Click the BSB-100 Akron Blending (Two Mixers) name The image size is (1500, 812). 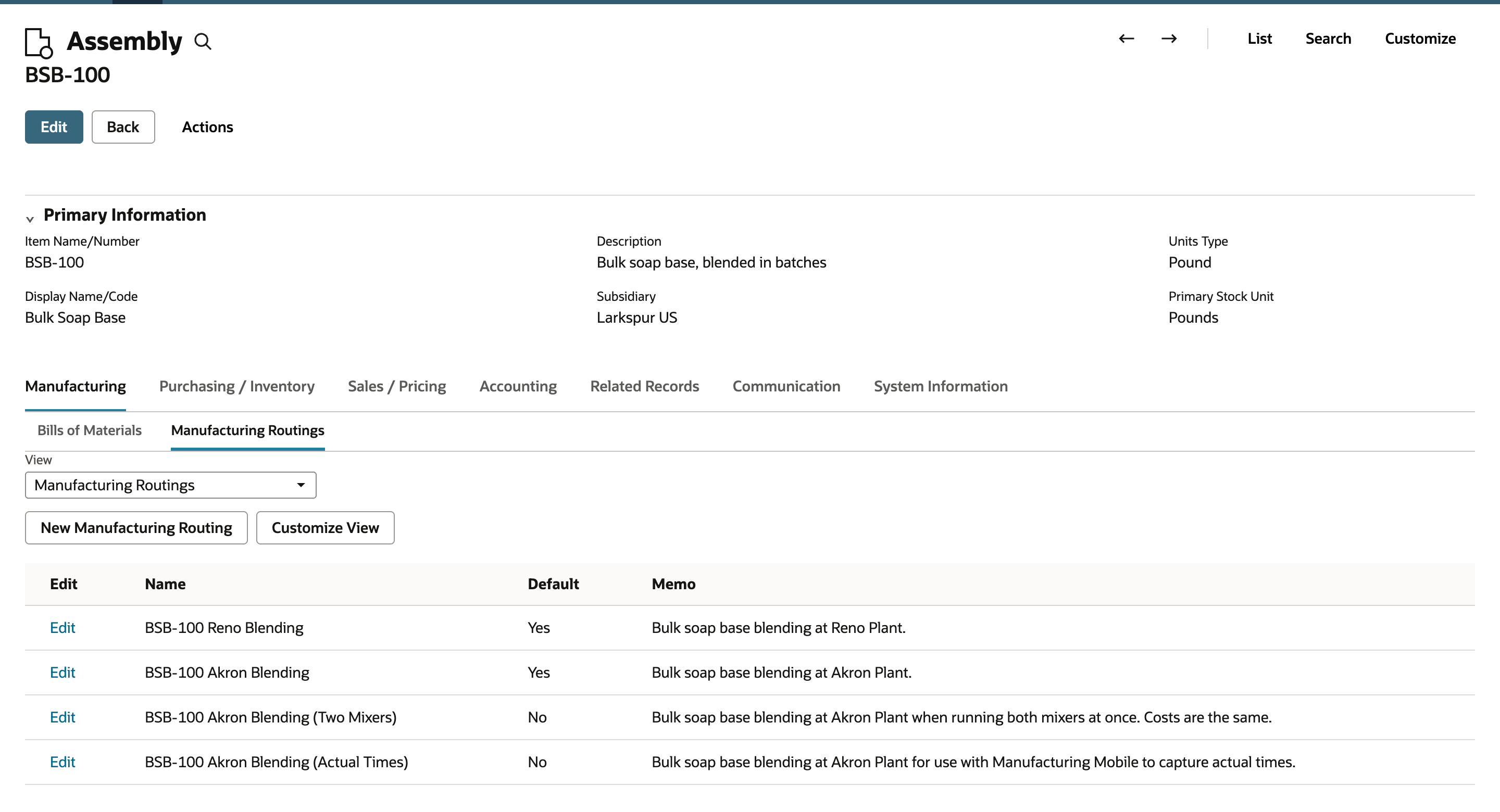pyautogui.click(x=270, y=717)
